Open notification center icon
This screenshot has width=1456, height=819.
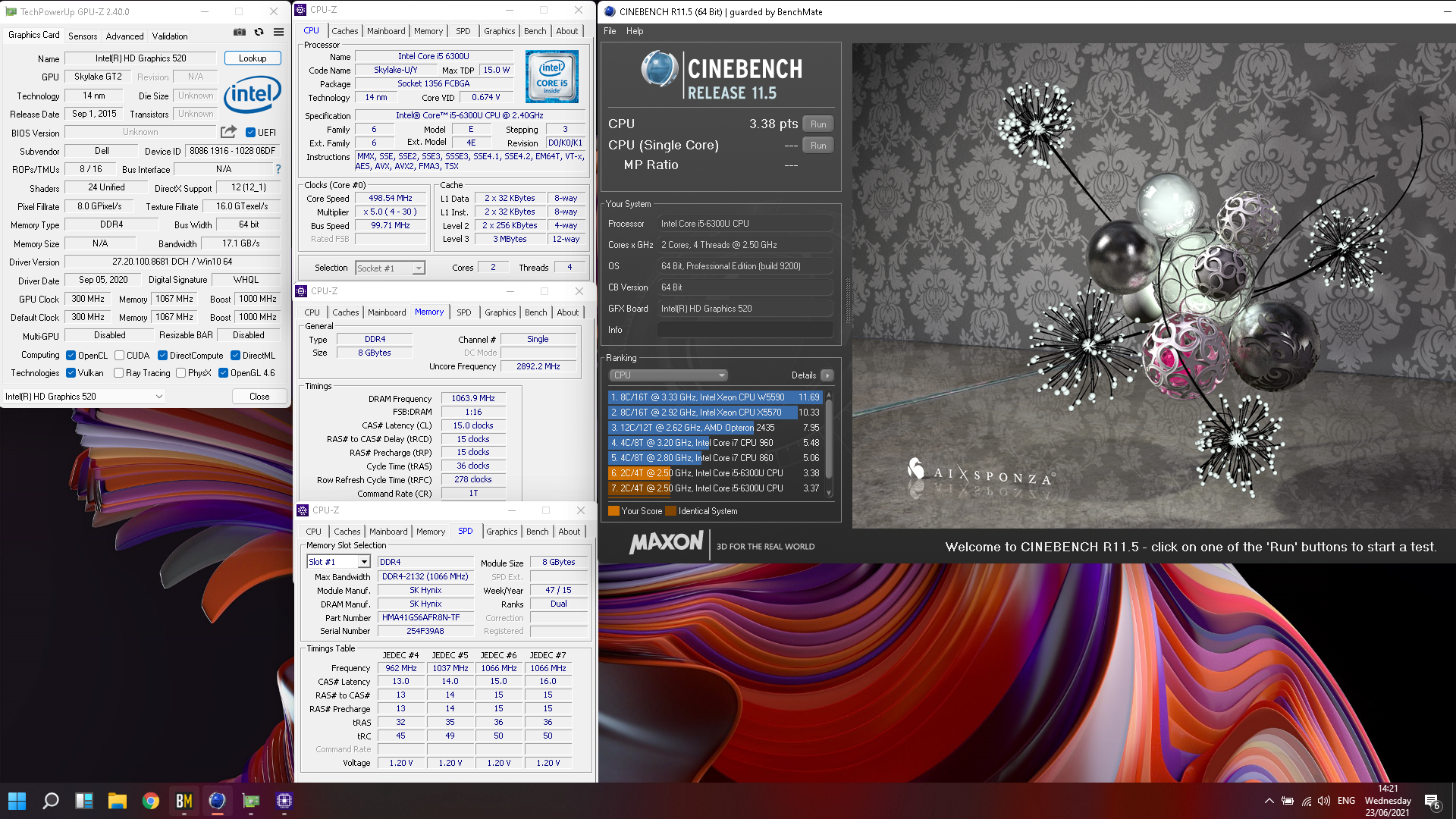click(x=1432, y=802)
